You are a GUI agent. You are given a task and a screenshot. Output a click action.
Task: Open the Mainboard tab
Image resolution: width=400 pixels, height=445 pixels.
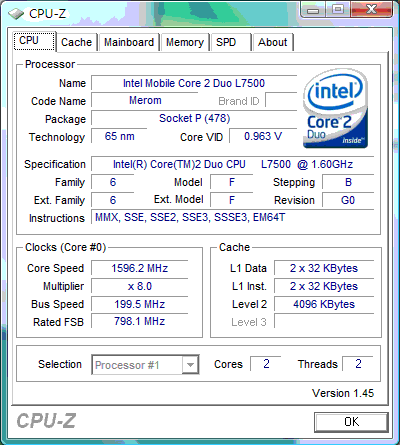pyautogui.click(x=129, y=42)
